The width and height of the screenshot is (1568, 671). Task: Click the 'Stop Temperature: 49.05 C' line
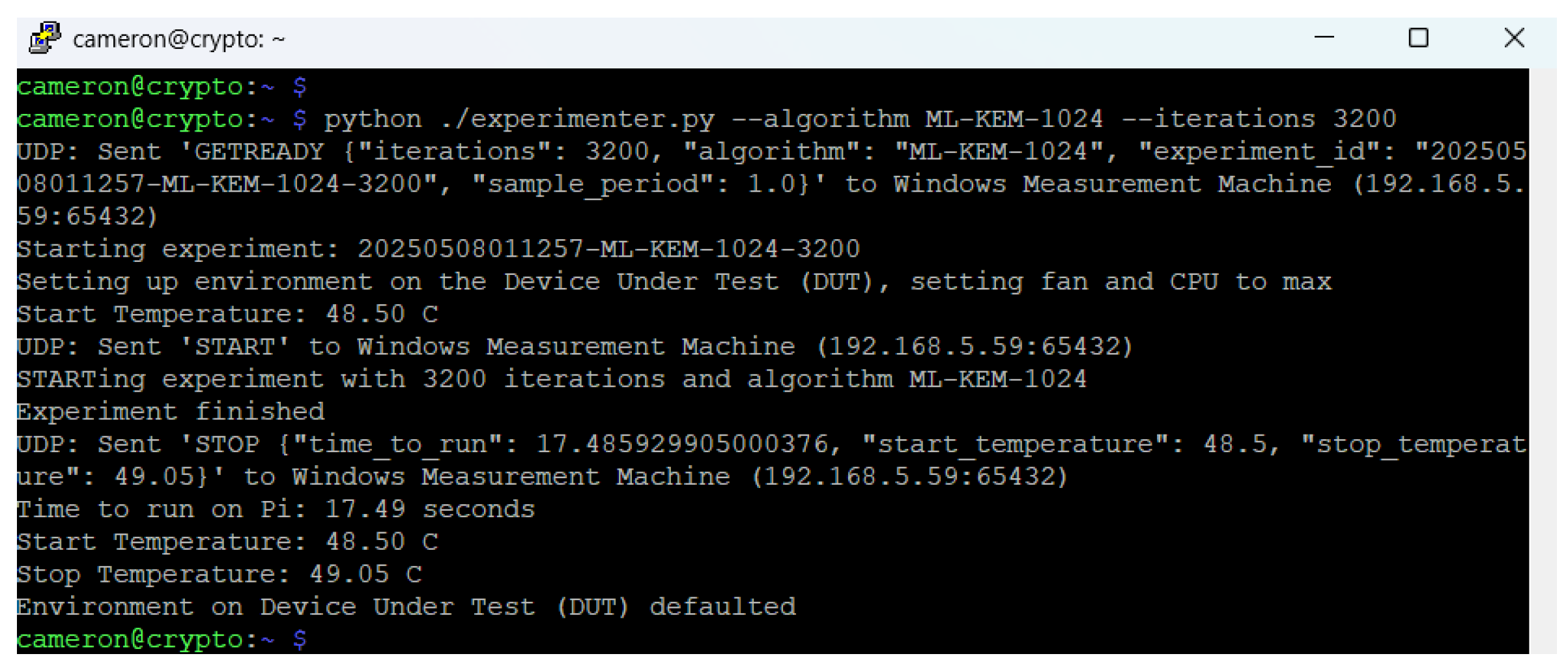point(220,575)
